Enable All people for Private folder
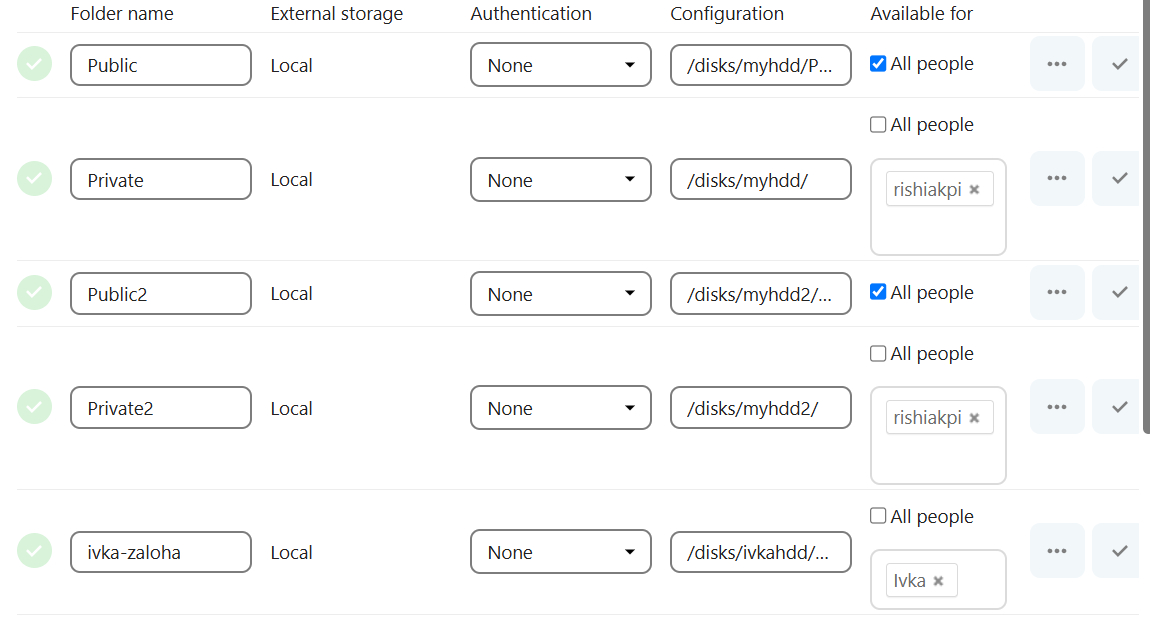Viewport: 1150px width, 622px height. tap(878, 125)
